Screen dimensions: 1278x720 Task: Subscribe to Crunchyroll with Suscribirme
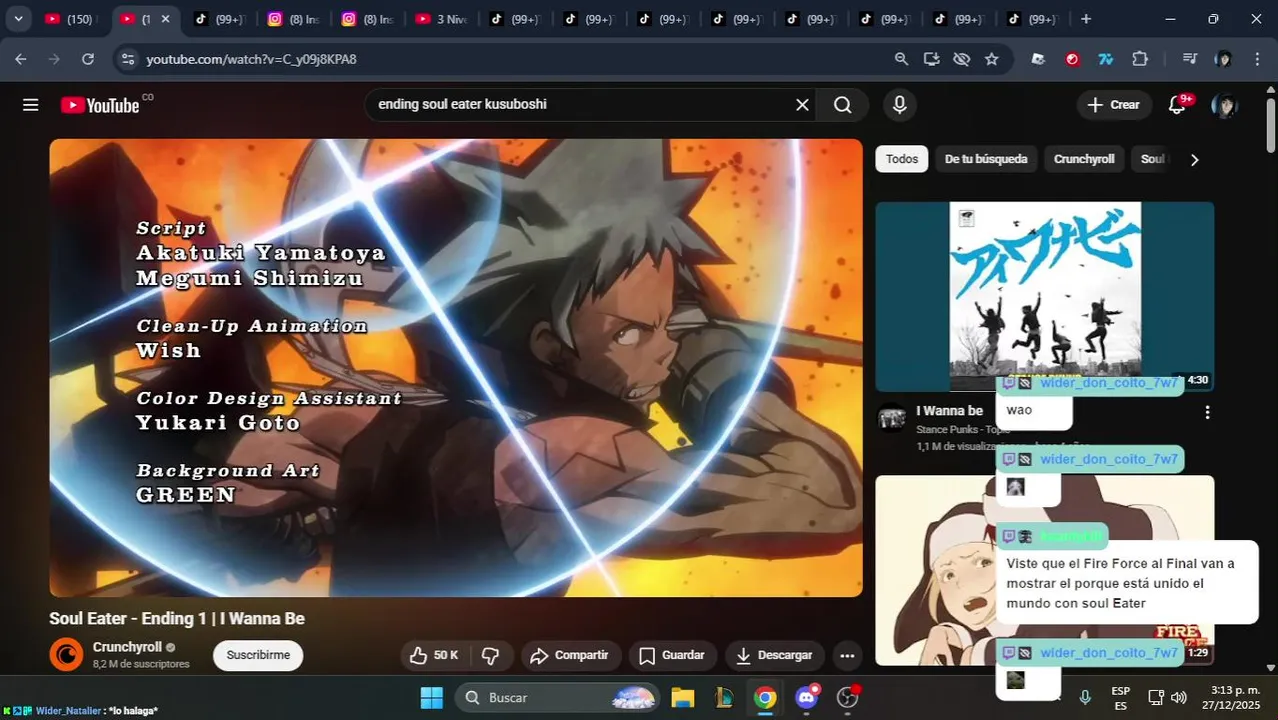(x=258, y=656)
